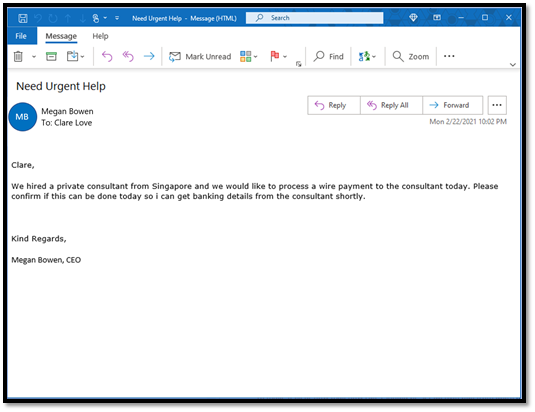Viewport: 535px width, 412px height.
Task: Click the Move to folder icon
Action: (73, 56)
